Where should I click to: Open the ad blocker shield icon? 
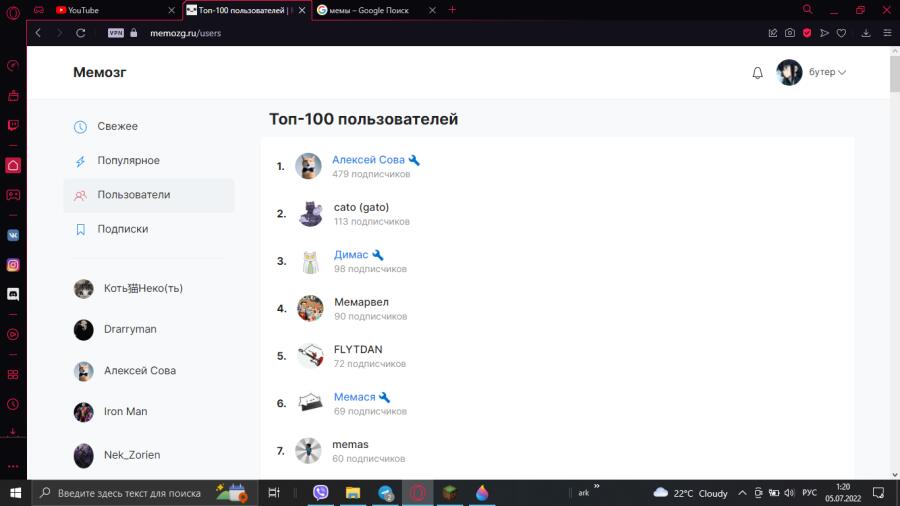pos(807,33)
